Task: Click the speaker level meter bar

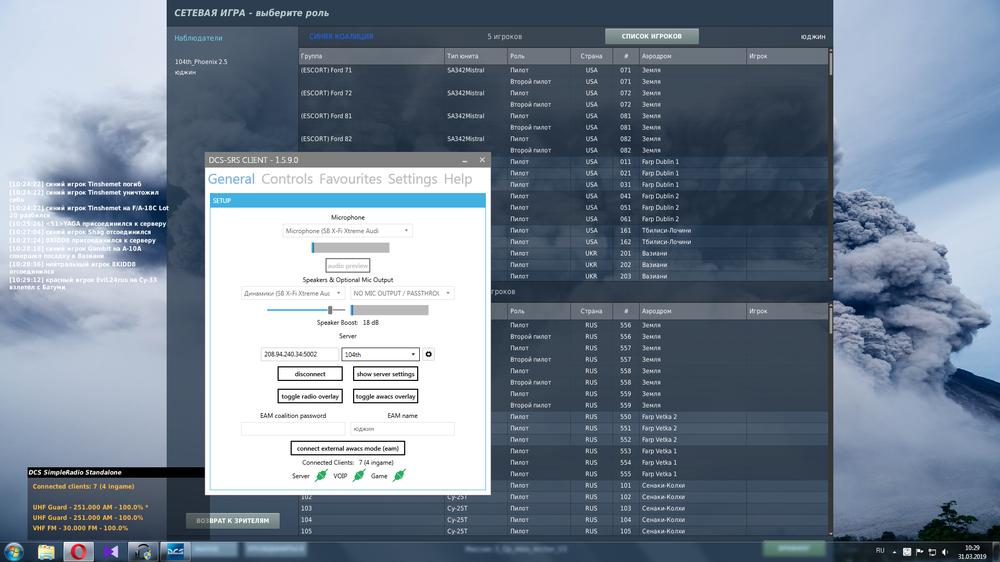Action: 389,310
